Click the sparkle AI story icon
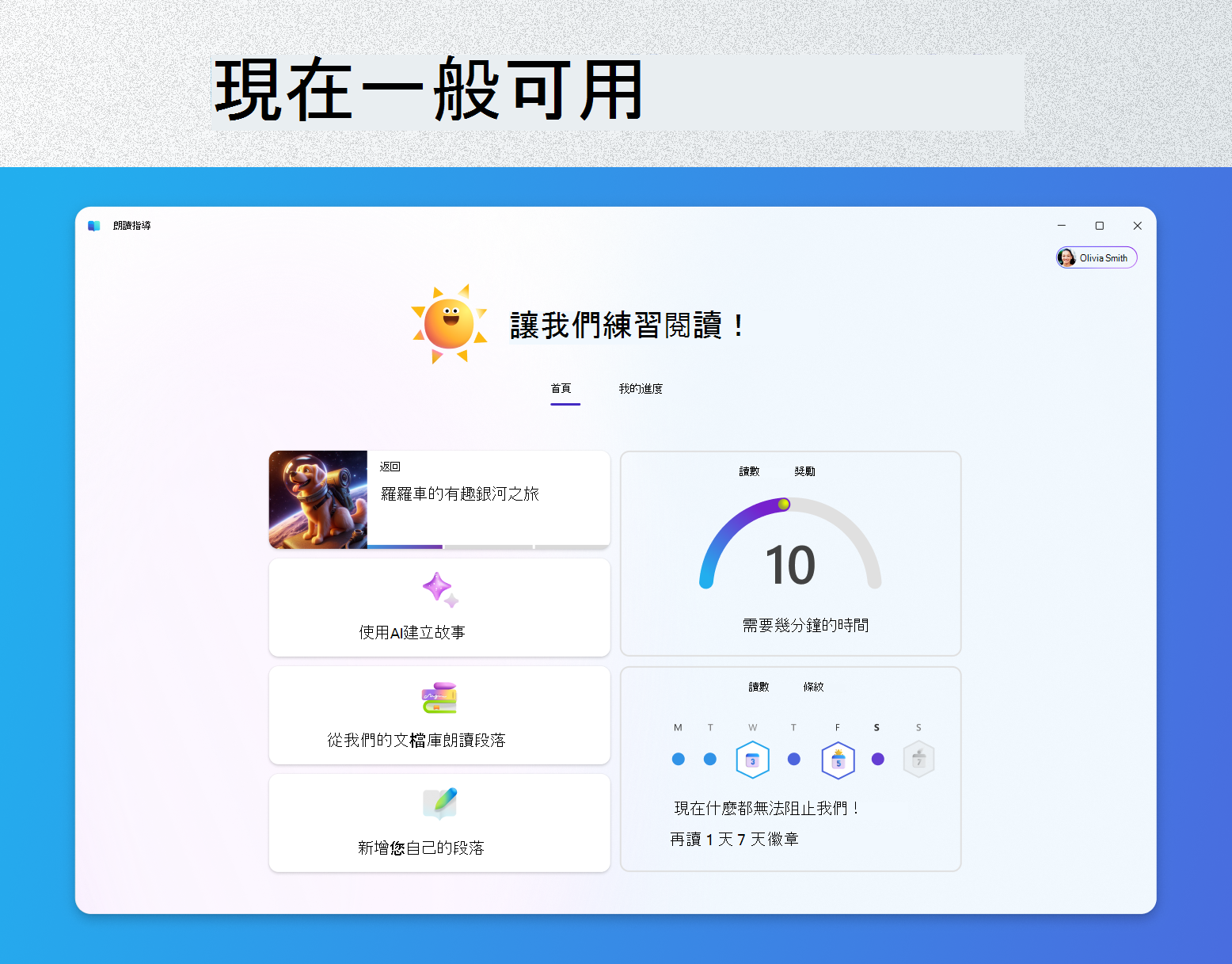Image resolution: width=1232 pixels, height=964 pixels. (440, 590)
